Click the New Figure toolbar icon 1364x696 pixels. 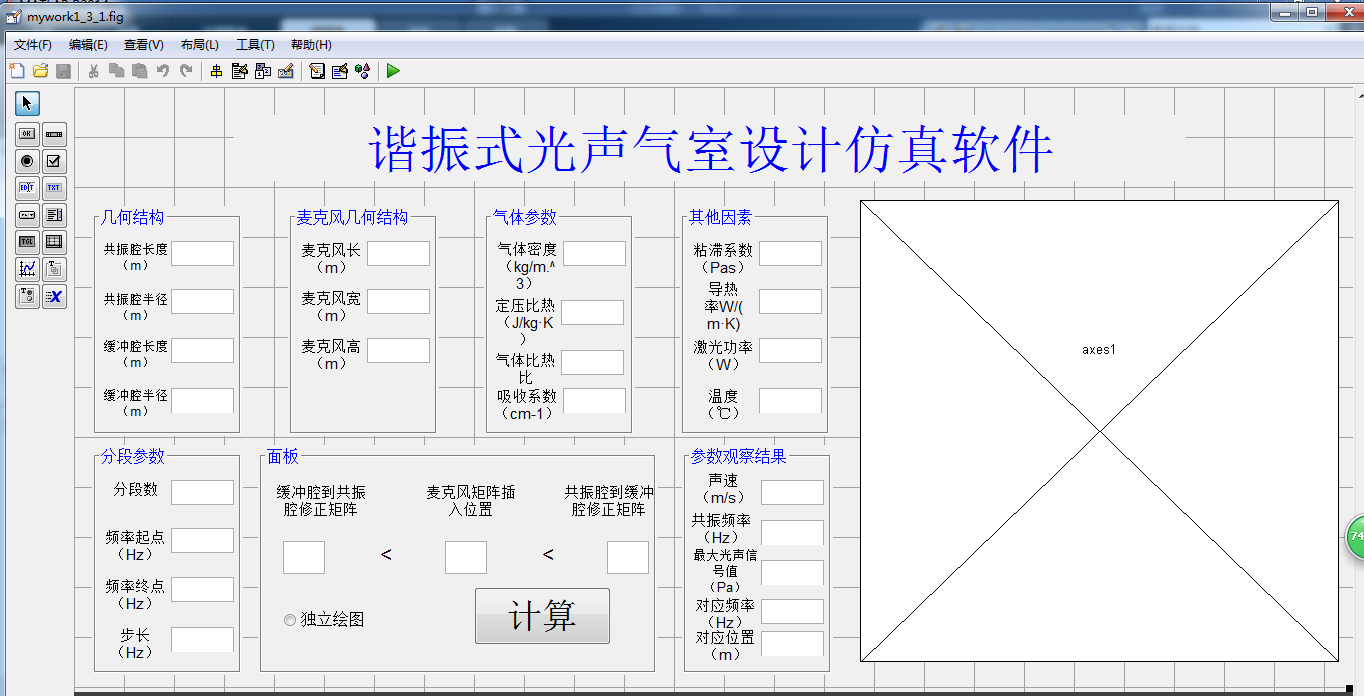click(x=16, y=71)
